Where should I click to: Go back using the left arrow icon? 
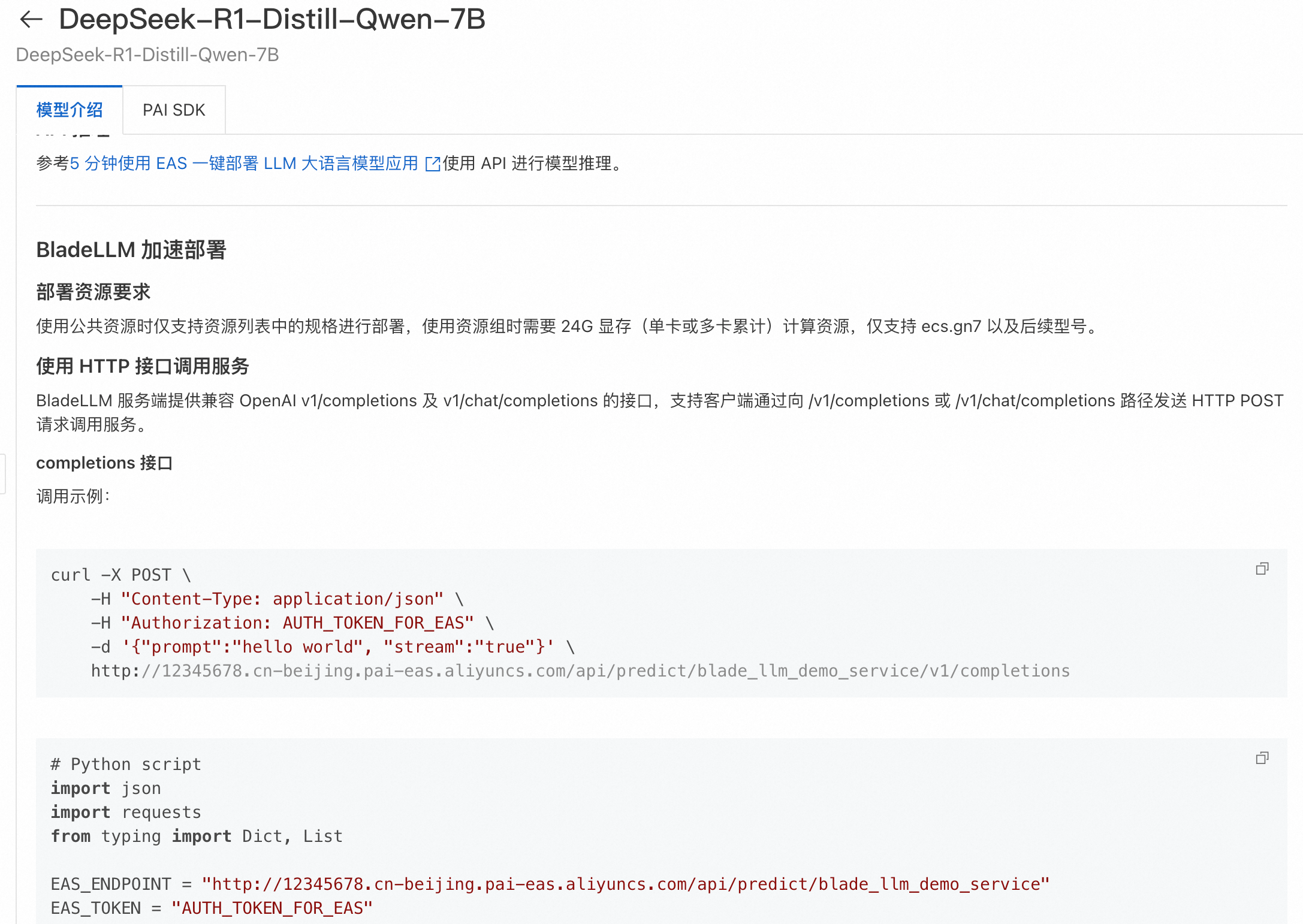[x=31, y=20]
